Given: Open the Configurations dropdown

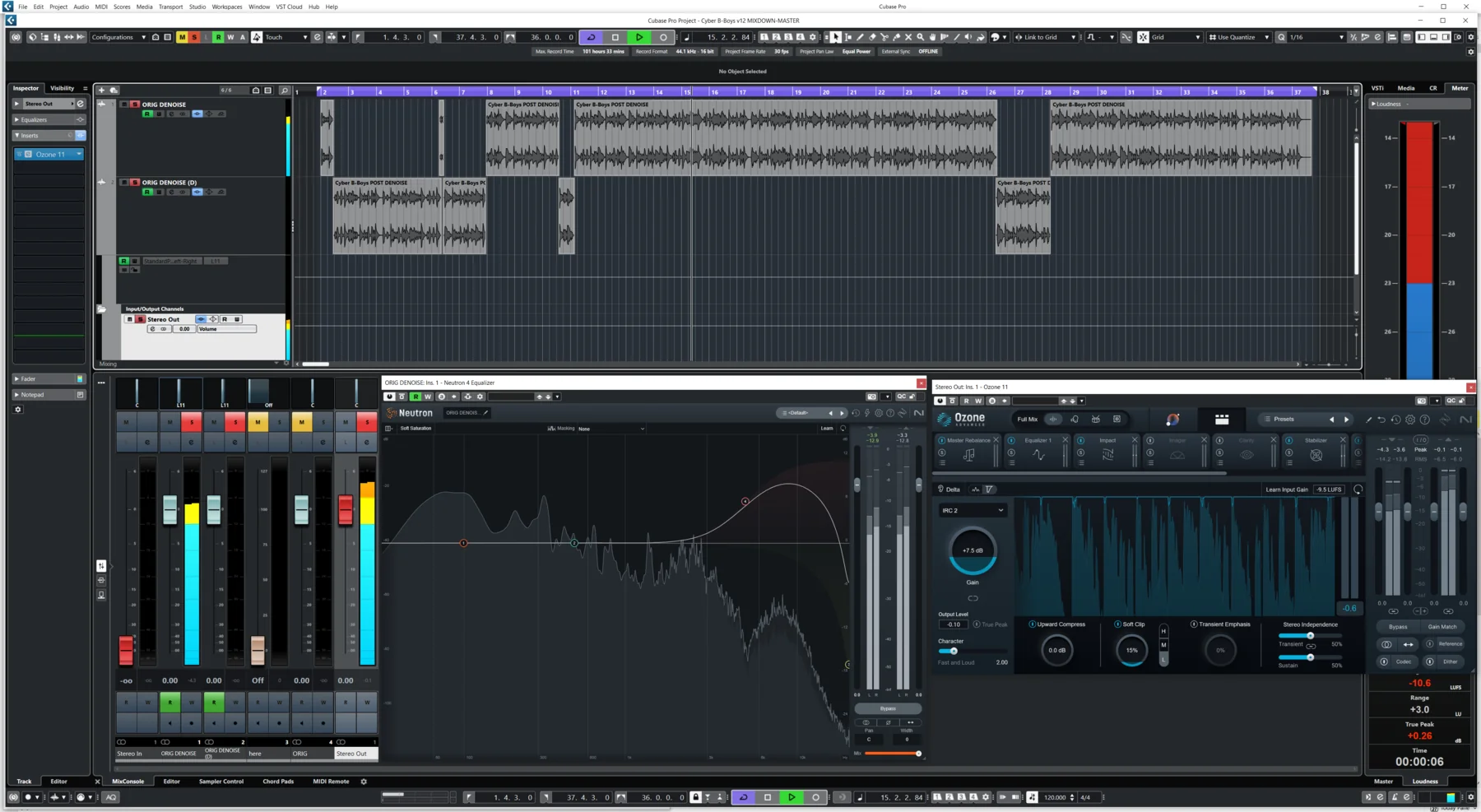Looking at the screenshot, I should [x=118, y=37].
